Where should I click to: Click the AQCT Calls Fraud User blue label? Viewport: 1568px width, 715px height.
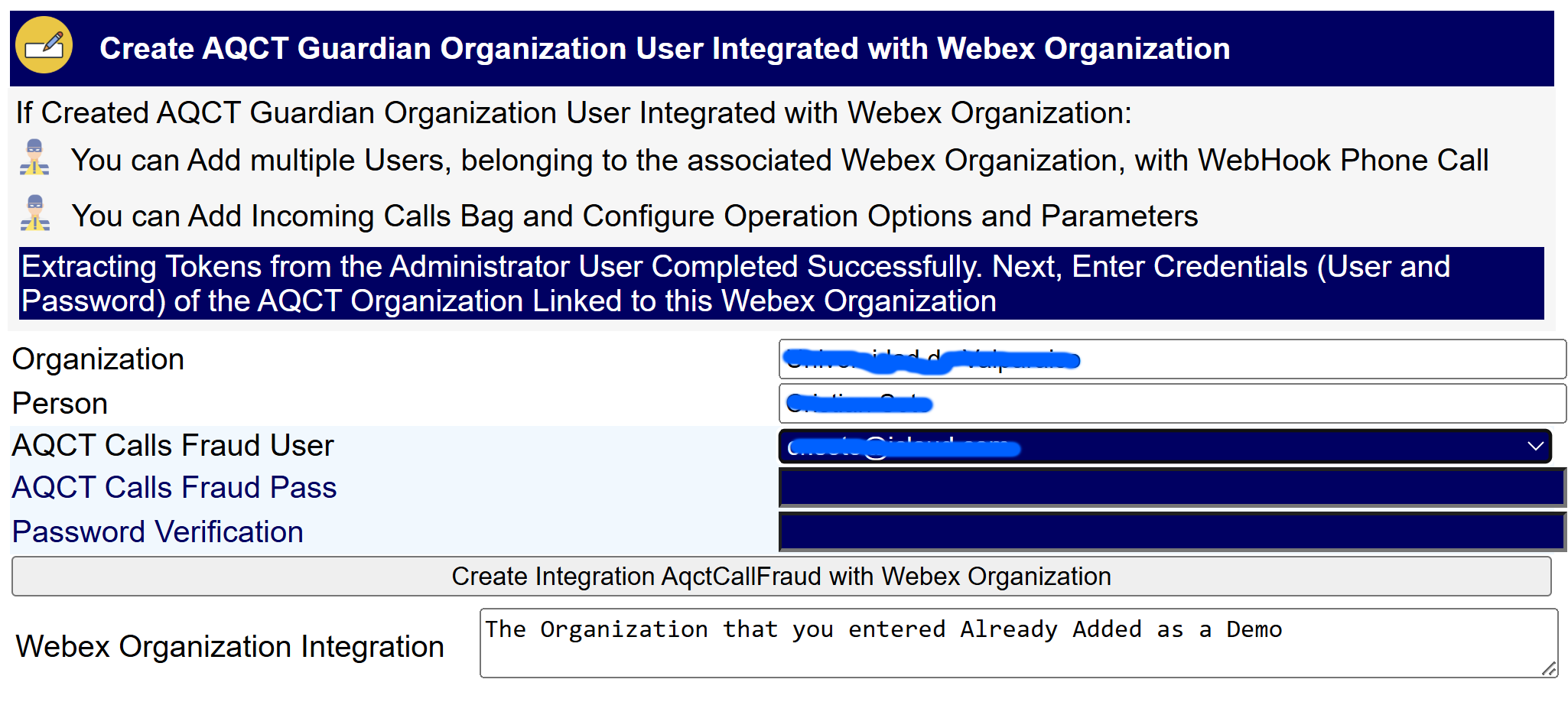click(172, 444)
